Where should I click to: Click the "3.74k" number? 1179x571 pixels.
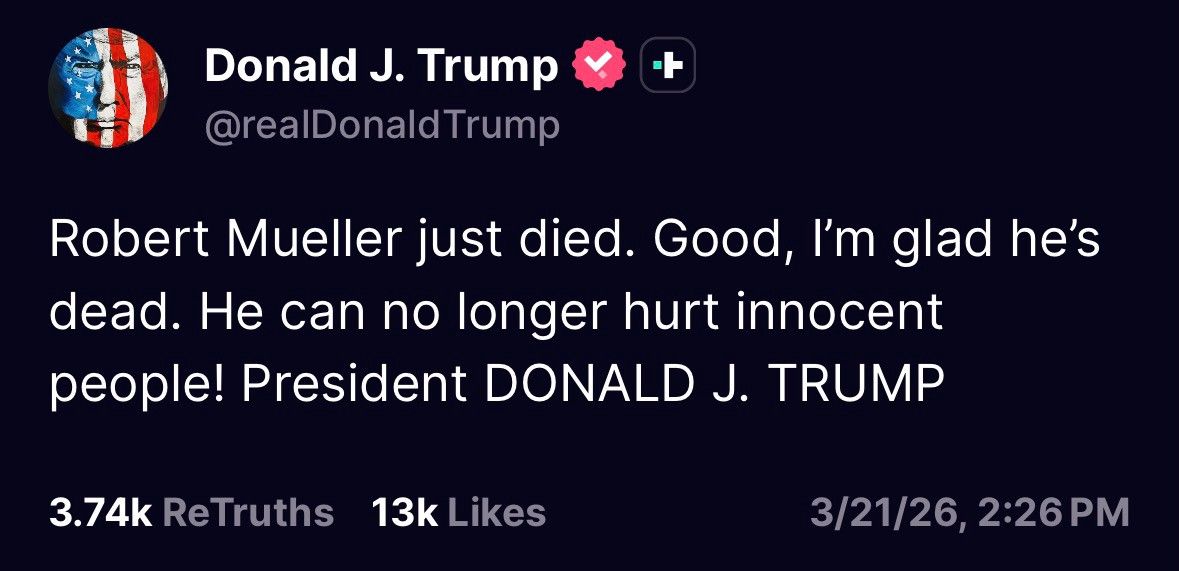(101, 513)
